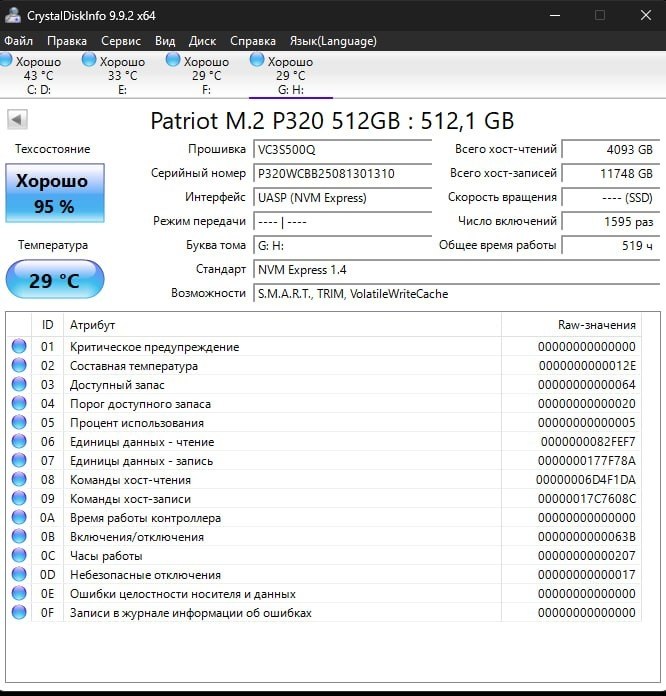The height and width of the screenshot is (696, 666).
Task: Click the Буква тома field G: H:
Action: [x=342, y=245]
